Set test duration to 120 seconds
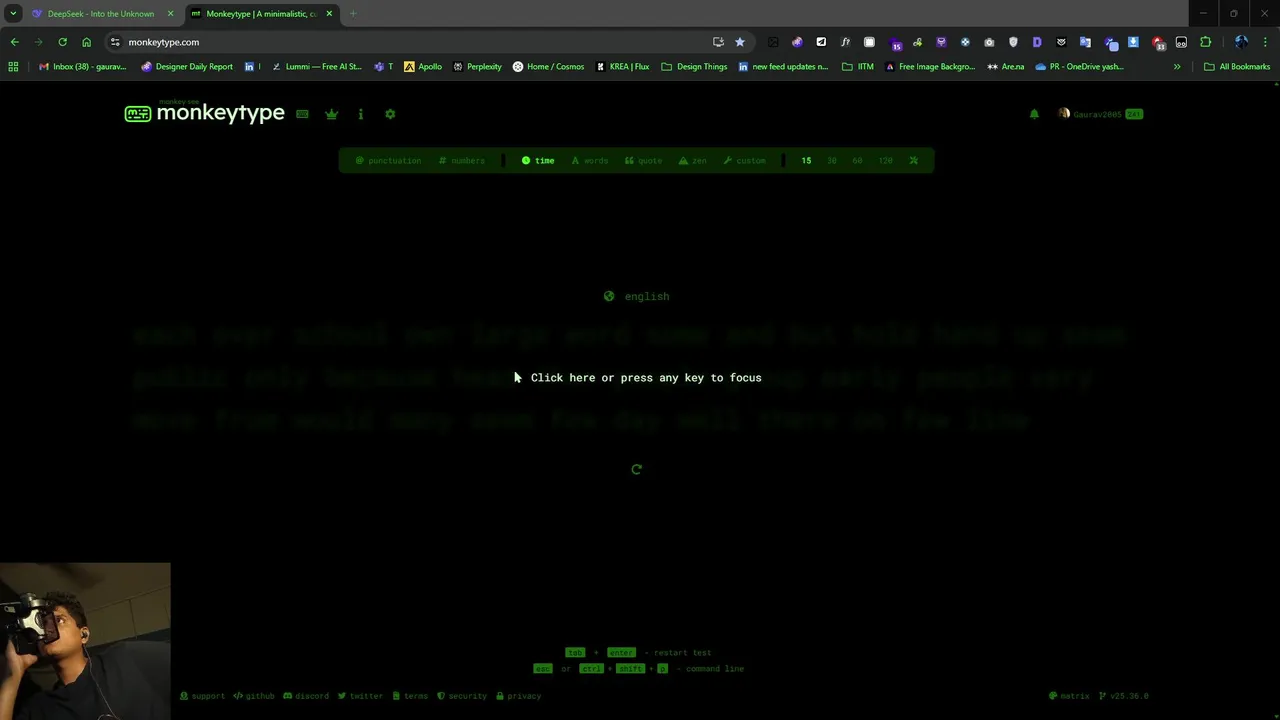 [x=885, y=160]
